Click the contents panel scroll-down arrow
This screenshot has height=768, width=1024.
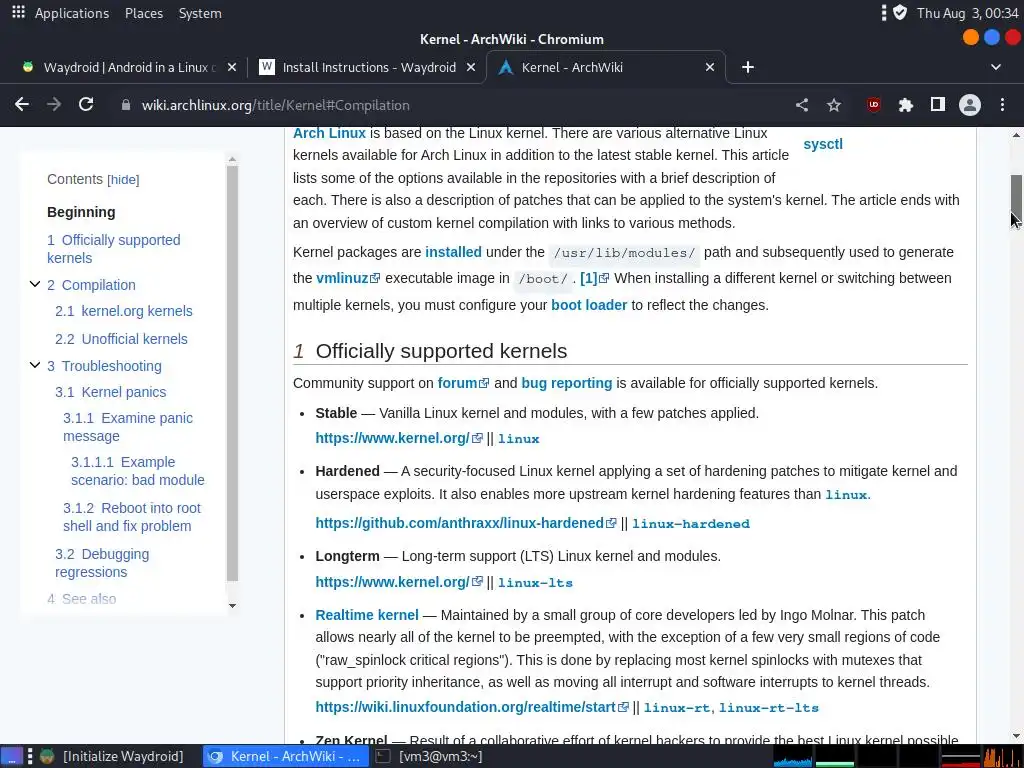coord(232,606)
